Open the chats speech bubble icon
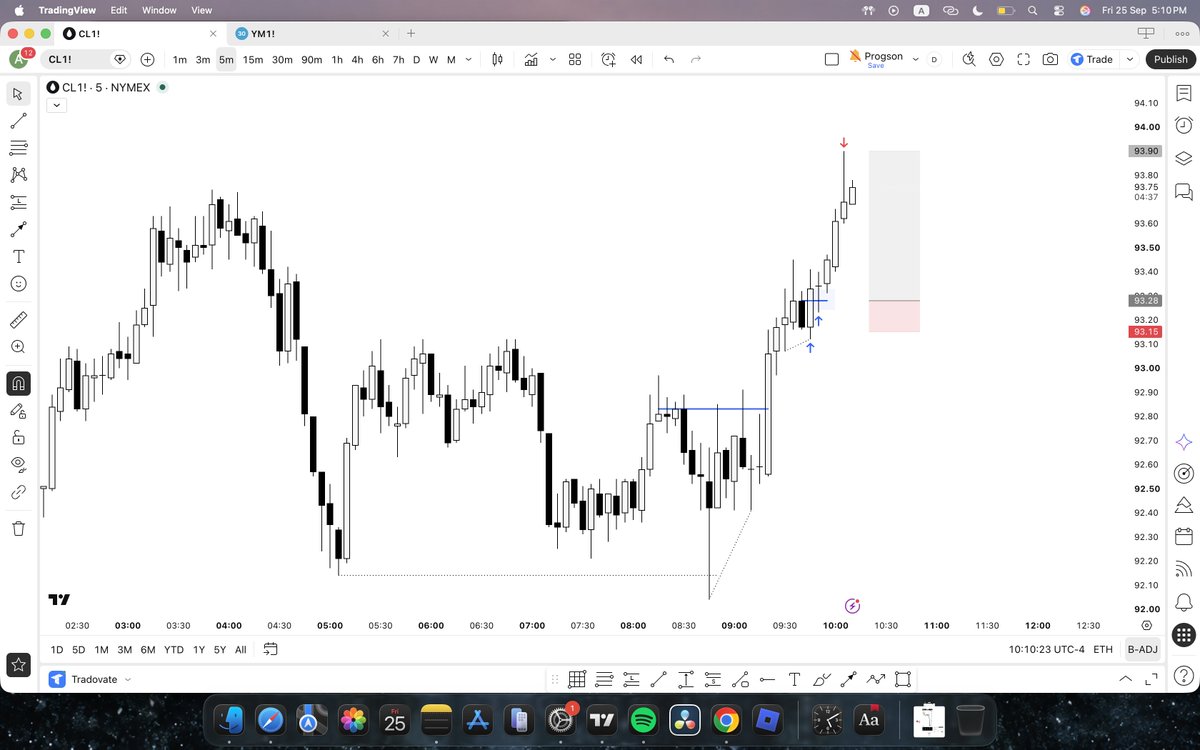Viewport: 1200px width, 750px height. [1184, 191]
